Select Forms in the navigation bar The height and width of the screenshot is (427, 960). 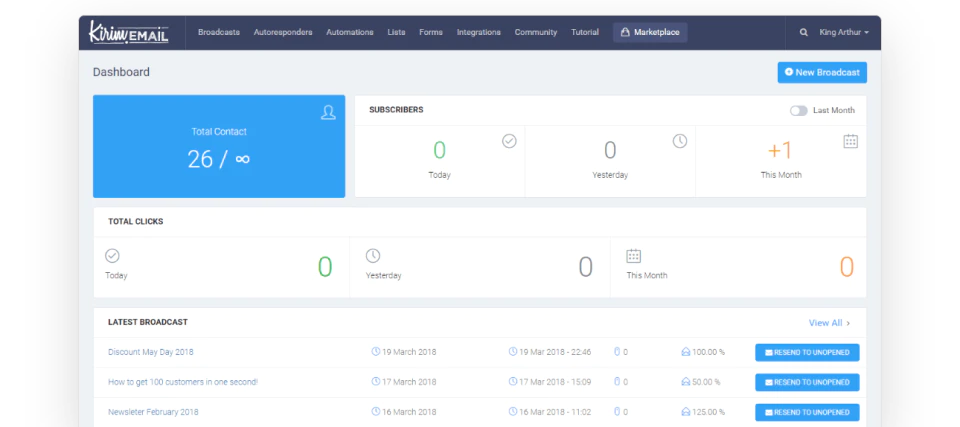tap(431, 32)
